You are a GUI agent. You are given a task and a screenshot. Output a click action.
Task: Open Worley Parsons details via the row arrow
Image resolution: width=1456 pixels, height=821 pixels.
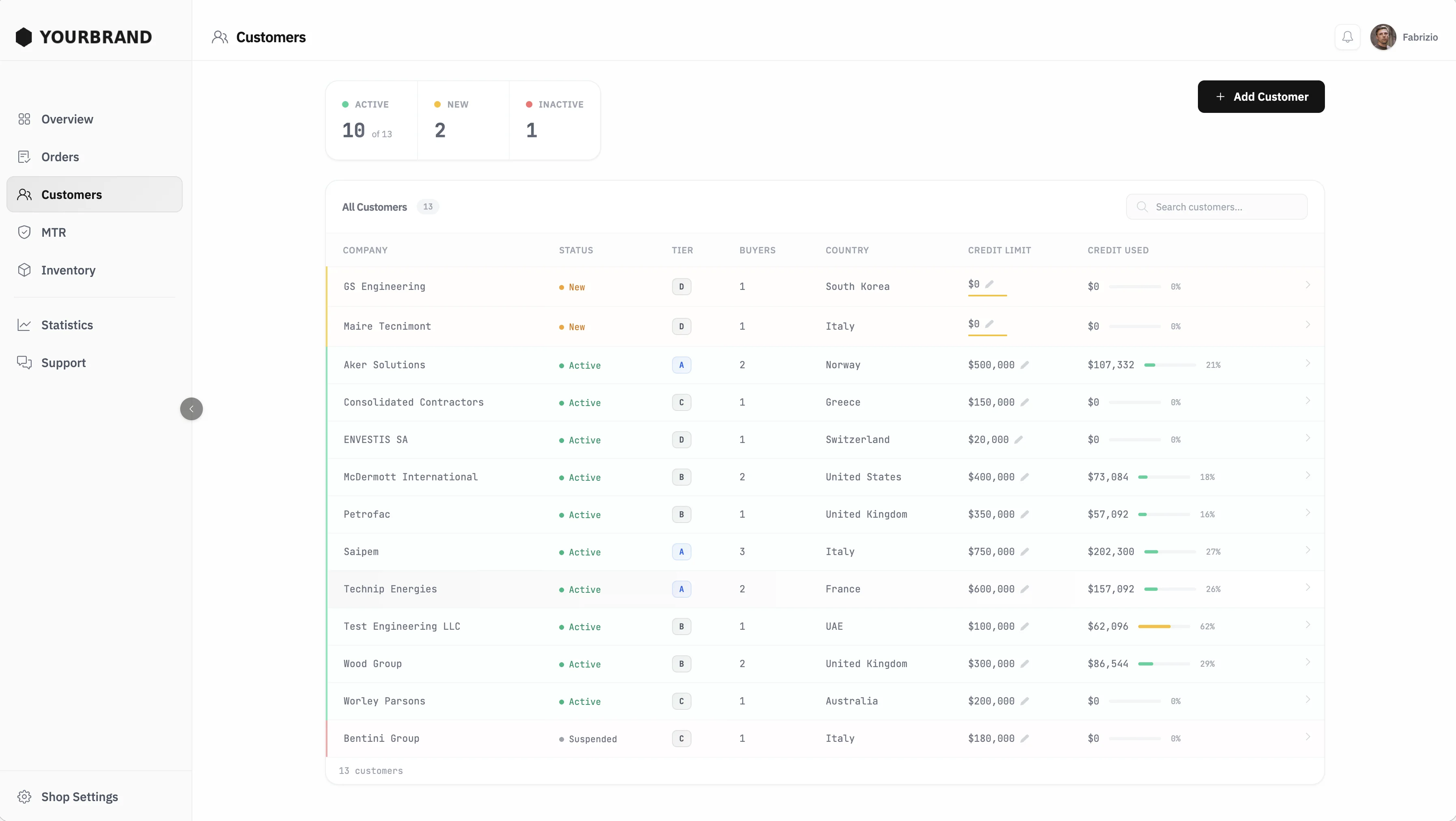pos(1307,700)
